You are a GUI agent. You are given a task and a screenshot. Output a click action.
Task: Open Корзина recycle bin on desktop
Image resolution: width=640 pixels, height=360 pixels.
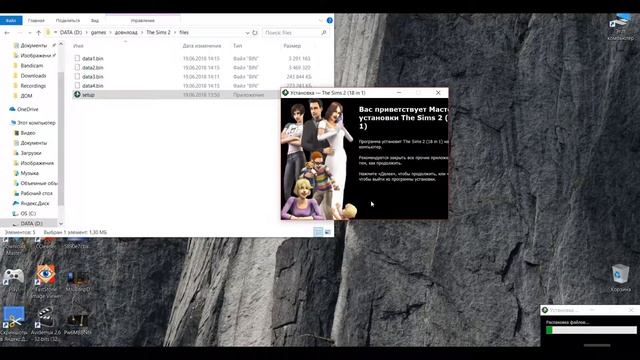pos(620,278)
